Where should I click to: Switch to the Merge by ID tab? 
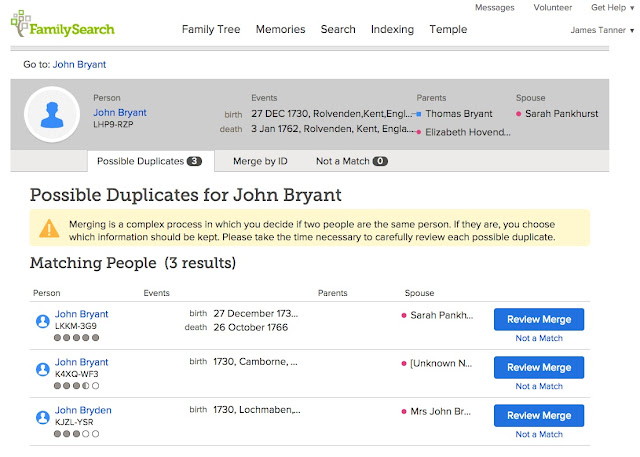(x=260, y=160)
